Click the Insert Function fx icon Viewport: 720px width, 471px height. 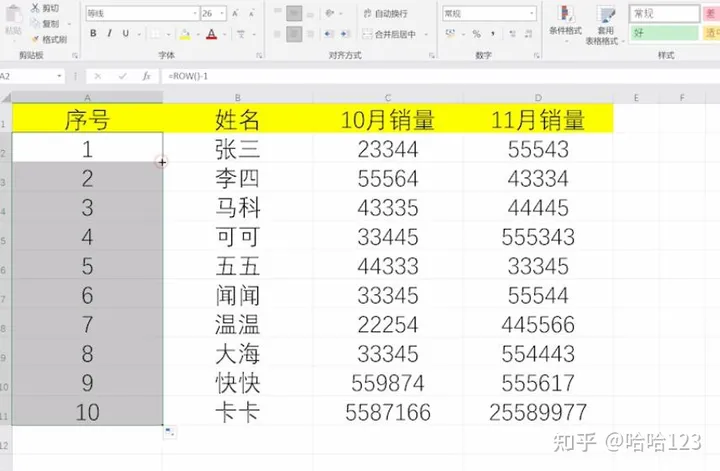pyautogui.click(x=146, y=76)
